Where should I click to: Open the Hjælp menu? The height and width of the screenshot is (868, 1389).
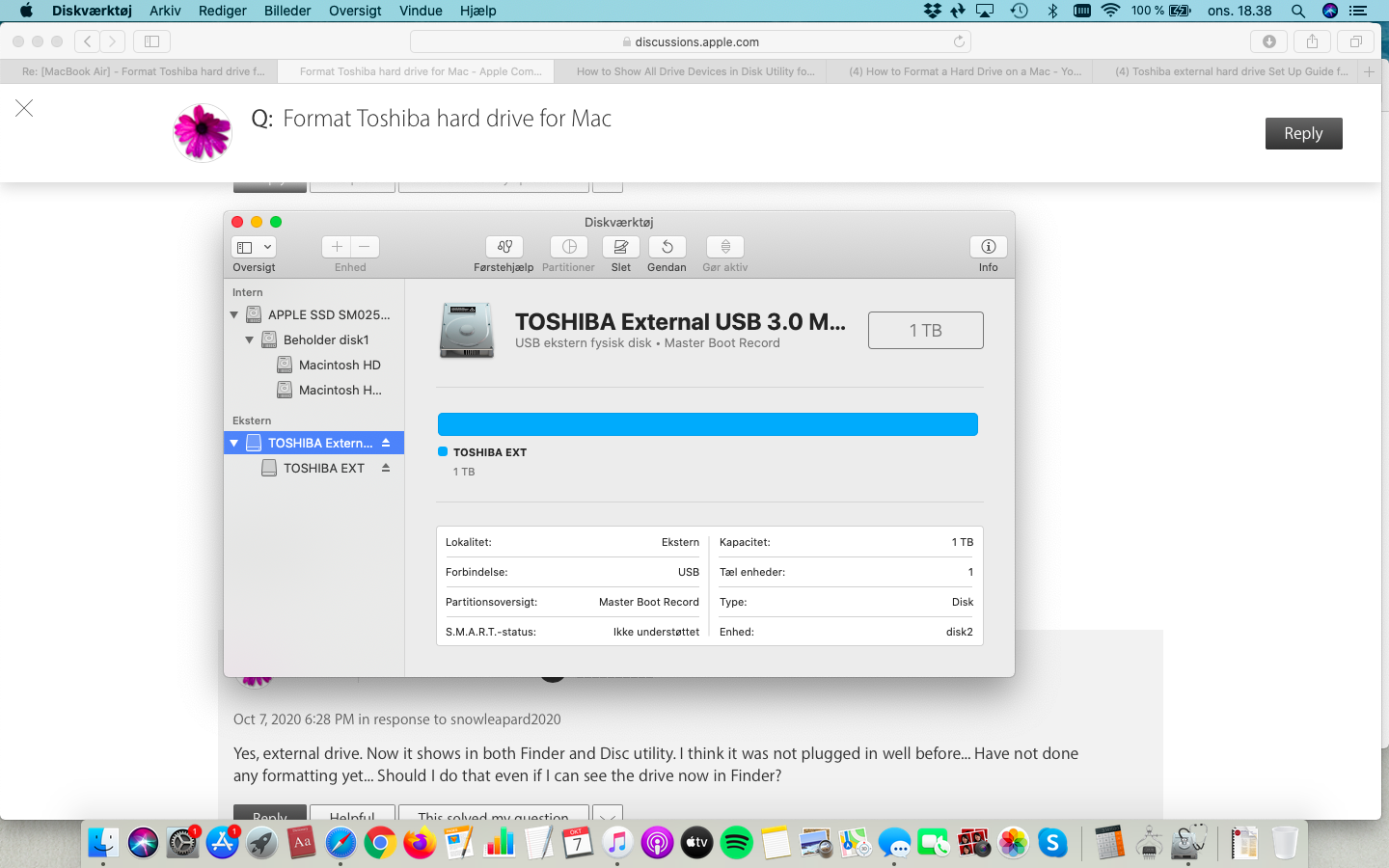478,11
